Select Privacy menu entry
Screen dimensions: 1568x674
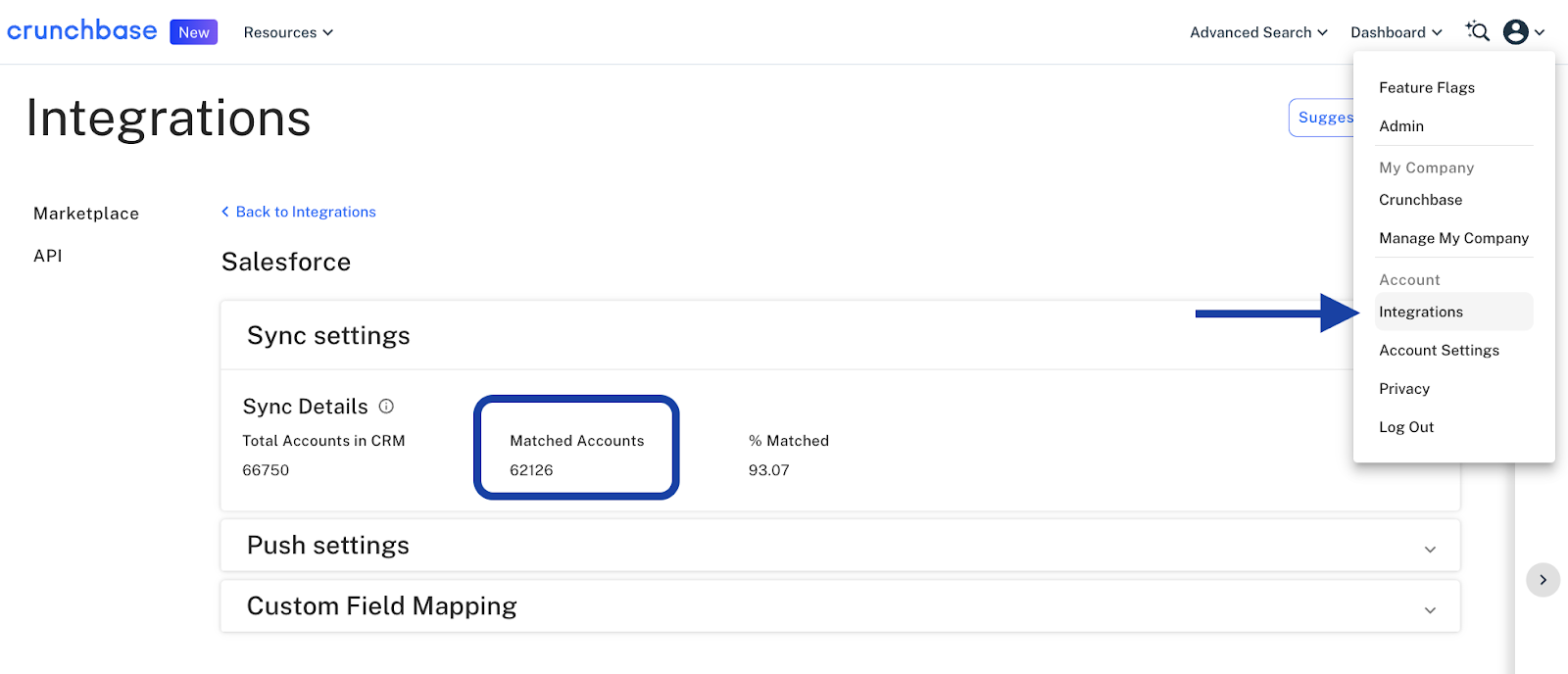pyautogui.click(x=1404, y=388)
